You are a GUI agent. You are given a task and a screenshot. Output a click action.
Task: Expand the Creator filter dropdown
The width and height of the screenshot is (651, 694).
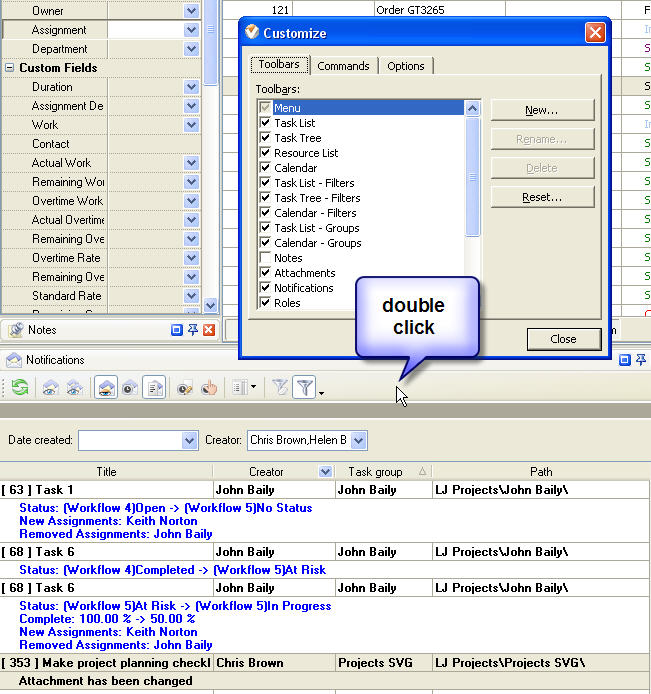359,440
